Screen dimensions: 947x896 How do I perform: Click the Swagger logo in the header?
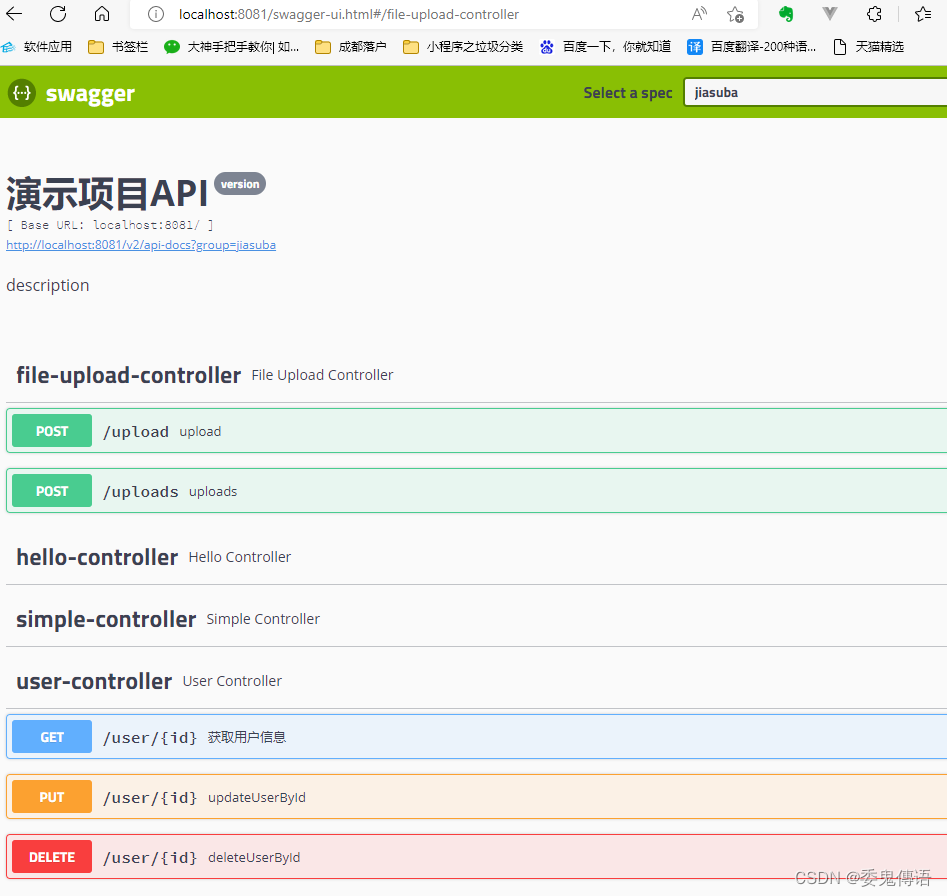pyautogui.click(x=70, y=92)
